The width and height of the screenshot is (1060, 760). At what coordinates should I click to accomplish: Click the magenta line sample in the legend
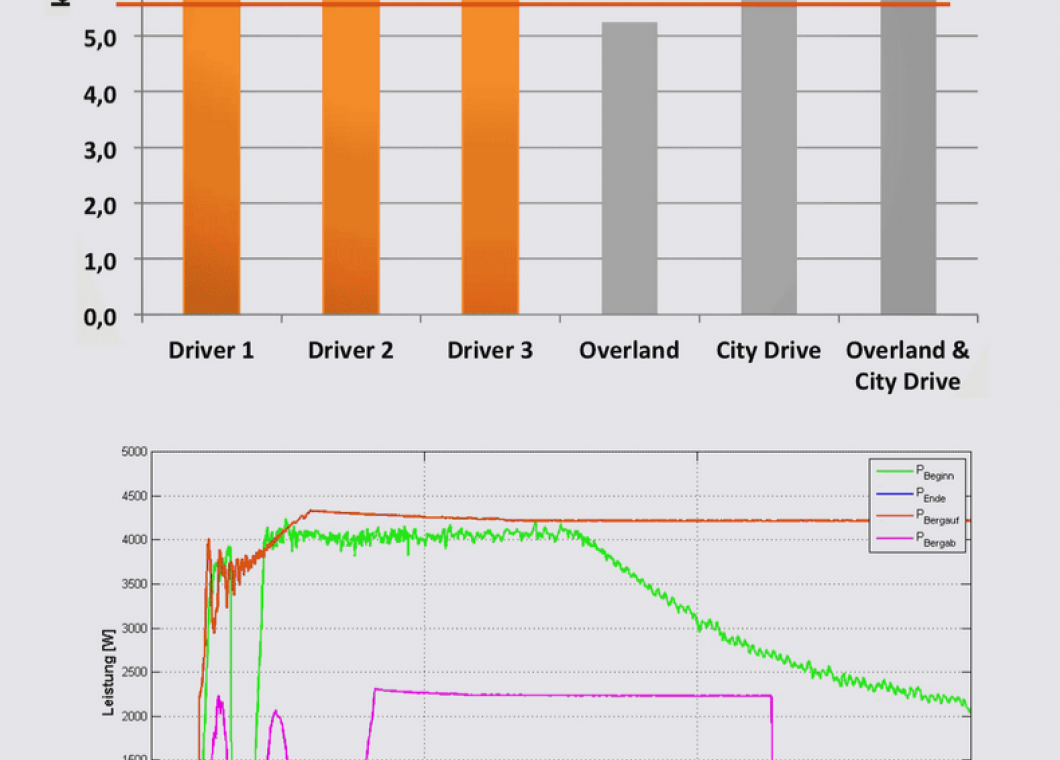(x=894, y=538)
